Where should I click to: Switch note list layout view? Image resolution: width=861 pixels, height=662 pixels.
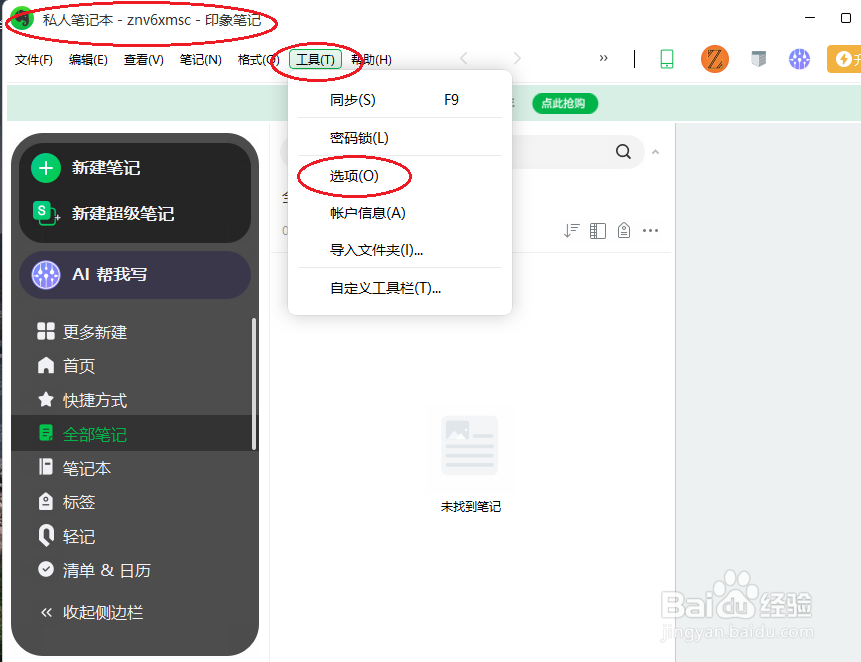[x=597, y=230]
